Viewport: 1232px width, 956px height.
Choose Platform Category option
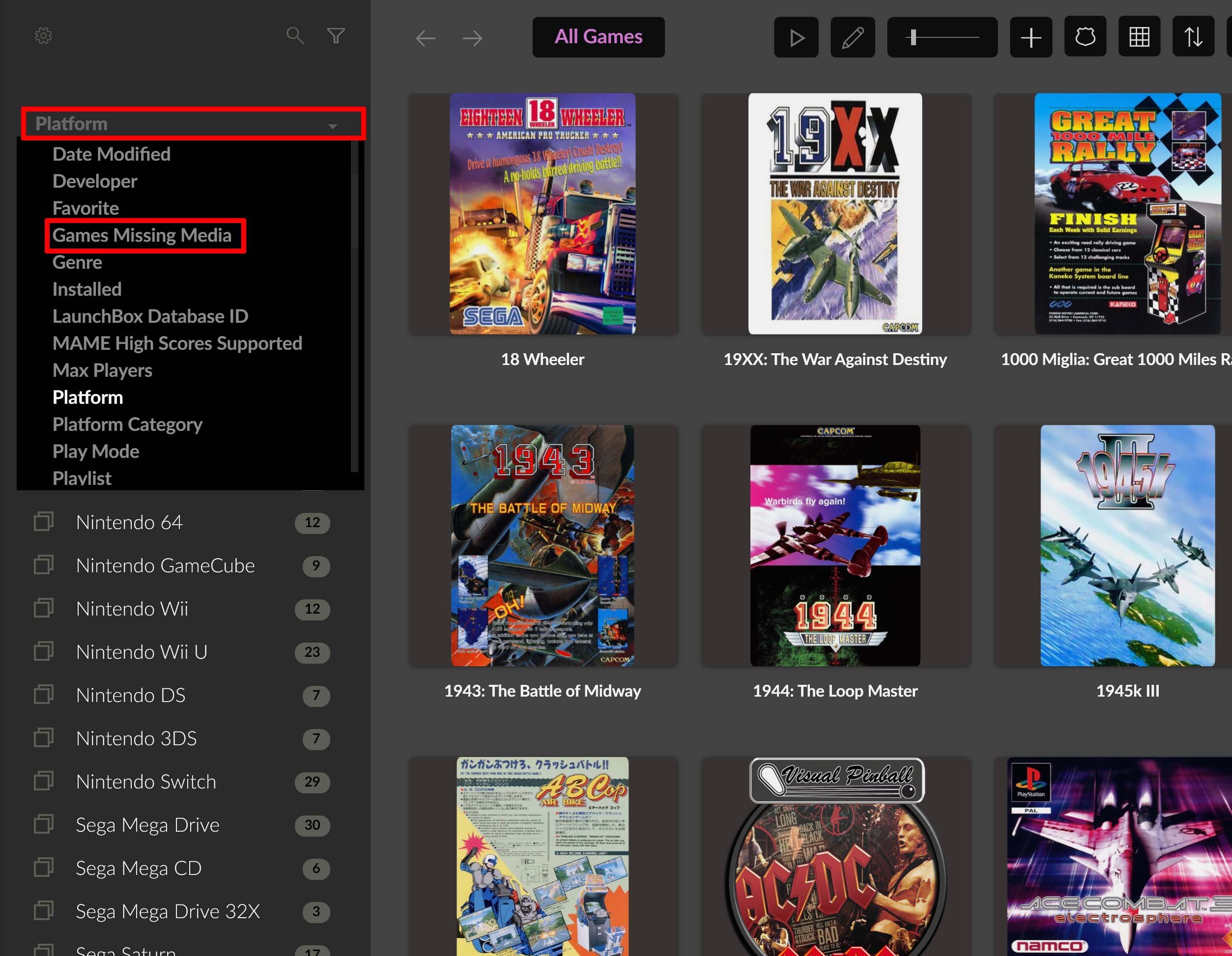[x=127, y=424]
